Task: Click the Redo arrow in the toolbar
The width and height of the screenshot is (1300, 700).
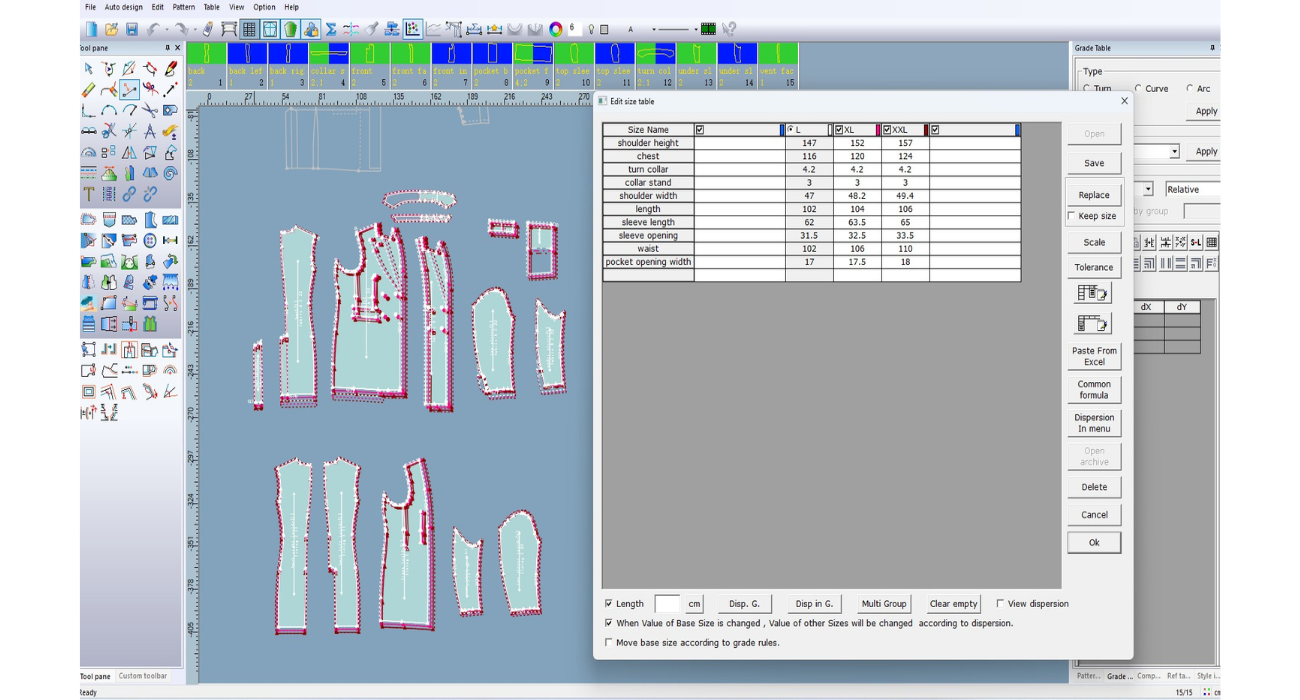Action: pyautogui.click(x=182, y=29)
